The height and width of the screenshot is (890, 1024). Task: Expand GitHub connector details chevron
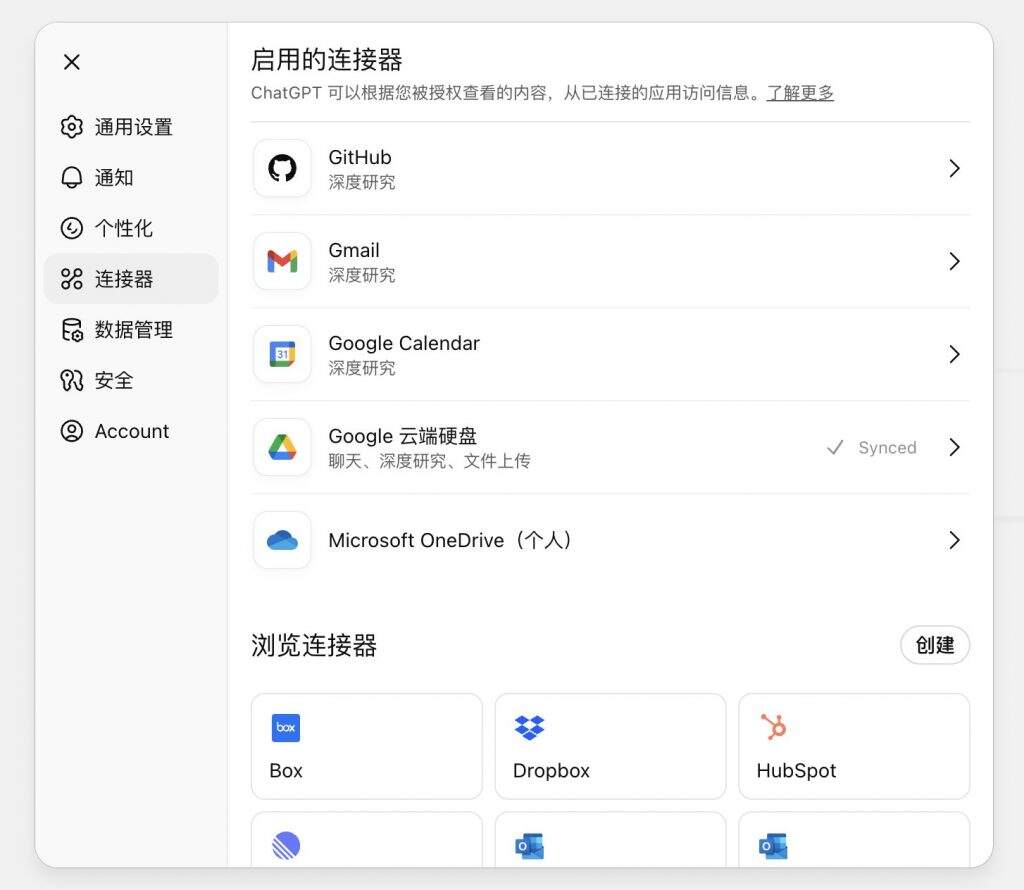tap(953, 168)
